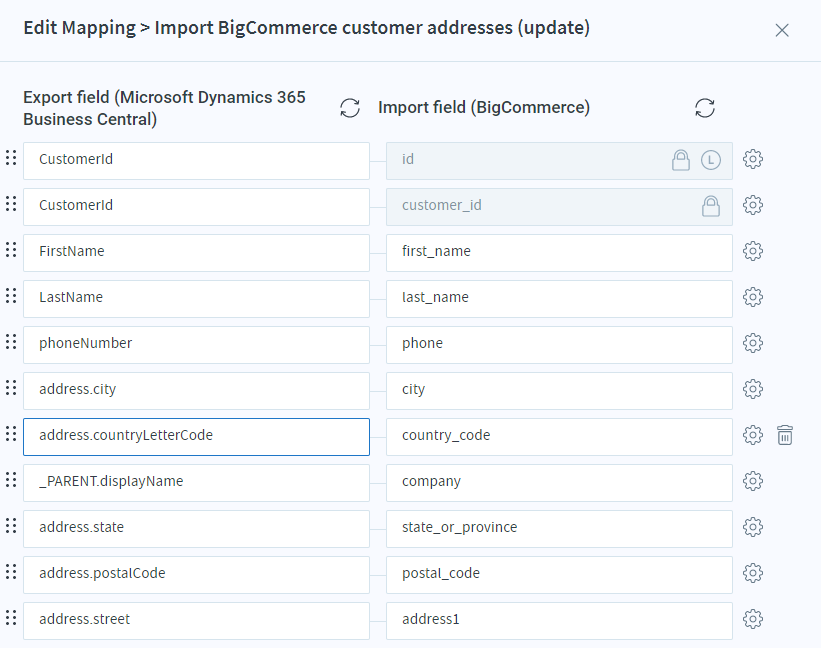Grab drag handle of _PARENT.displayName row
Viewport: 821px width, 648px height.
[11, 480]
